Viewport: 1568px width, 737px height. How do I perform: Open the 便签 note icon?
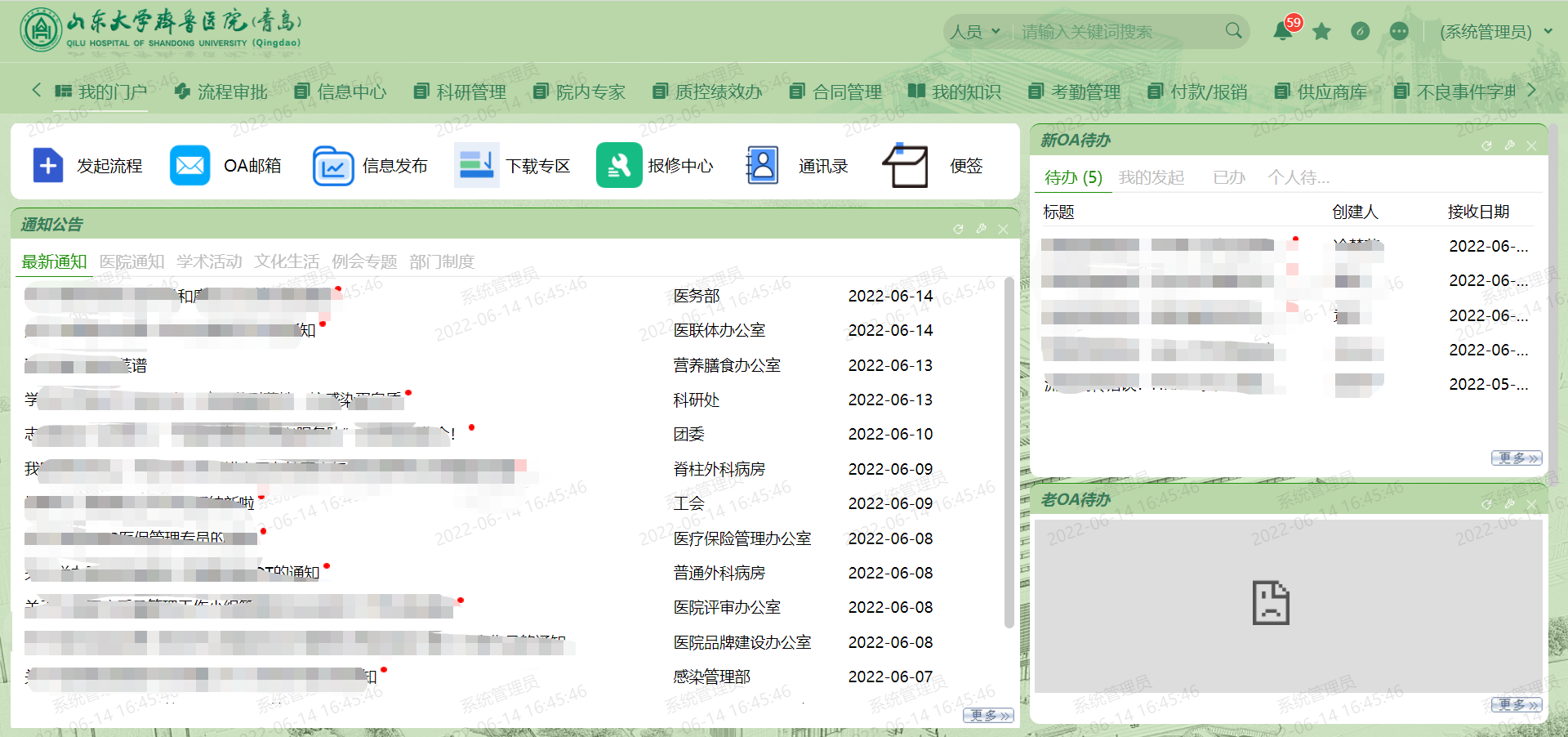[x=906, y=166]
